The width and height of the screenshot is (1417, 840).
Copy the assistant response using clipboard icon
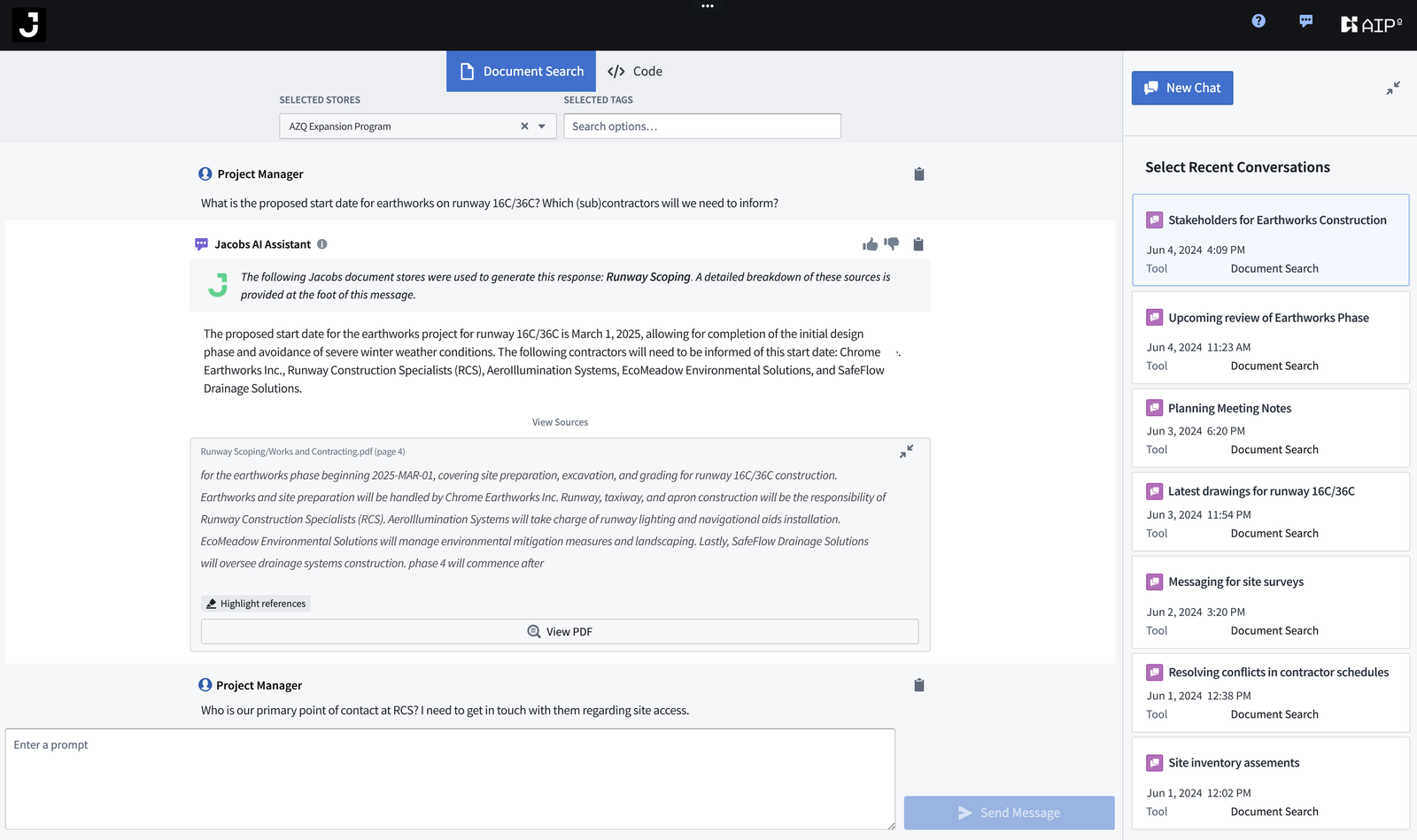(918, 244)
